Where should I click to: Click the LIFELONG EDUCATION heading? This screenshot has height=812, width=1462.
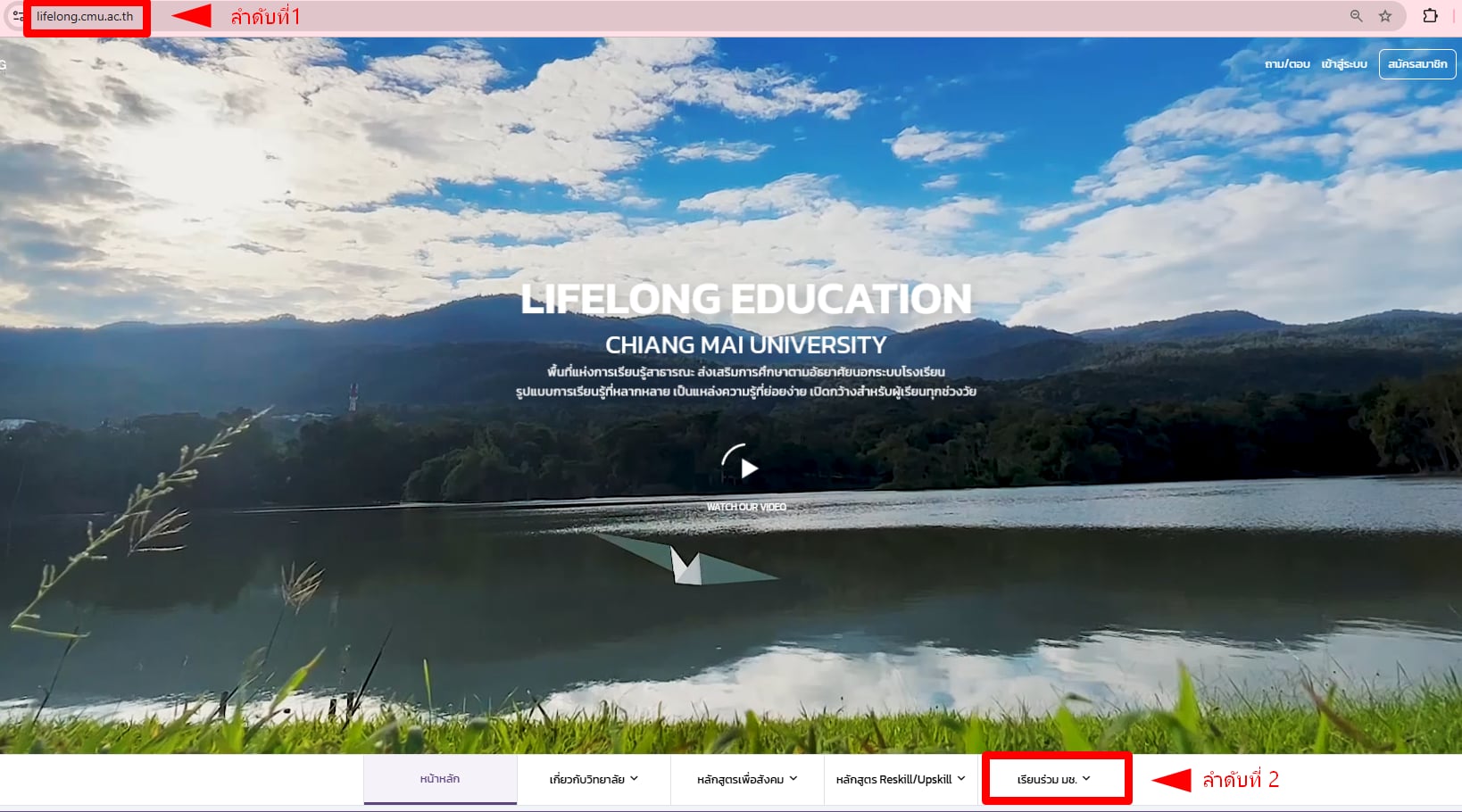coord(746,299)
